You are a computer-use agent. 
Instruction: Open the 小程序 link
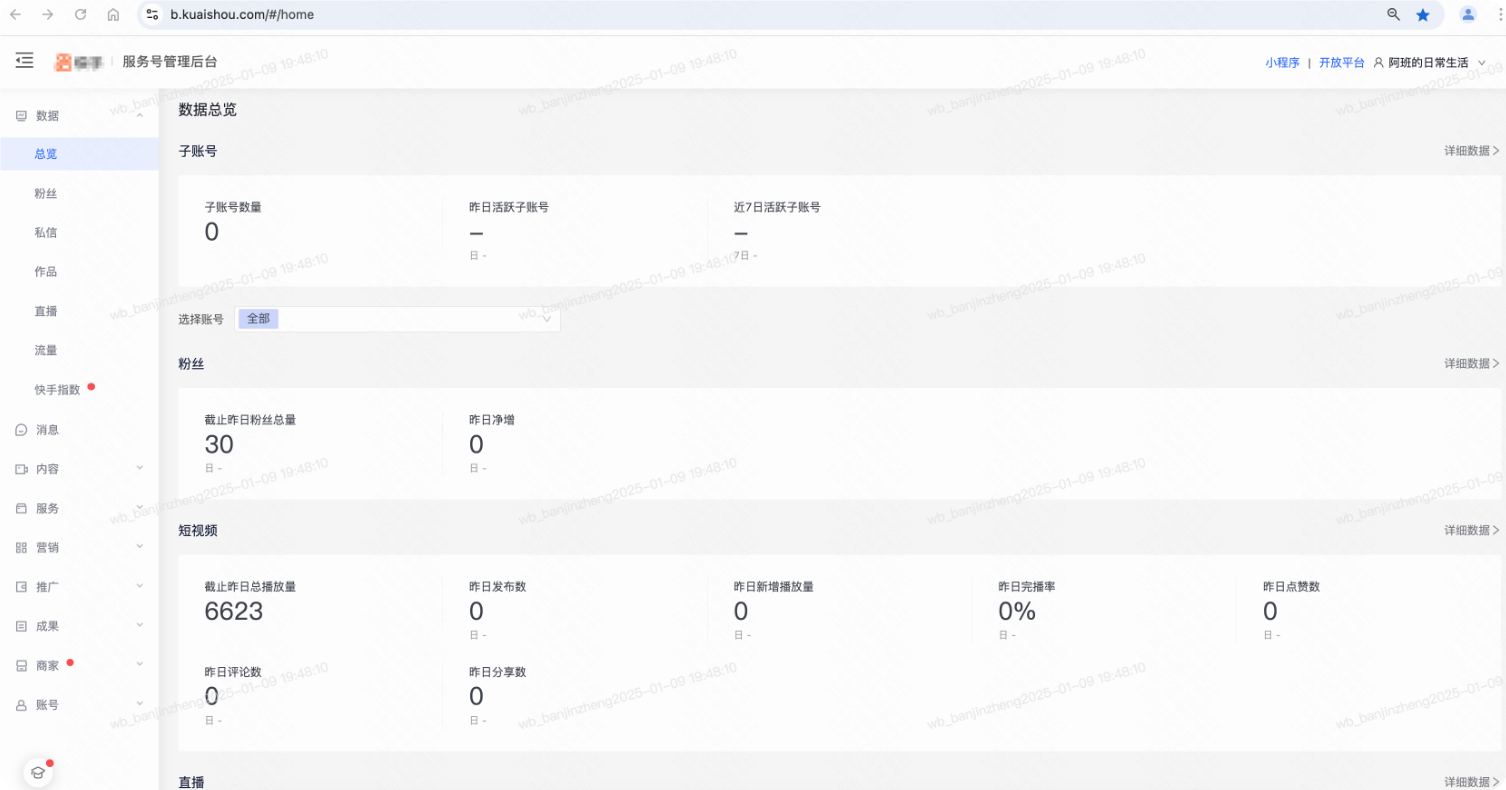click(x=1282, y=62)
